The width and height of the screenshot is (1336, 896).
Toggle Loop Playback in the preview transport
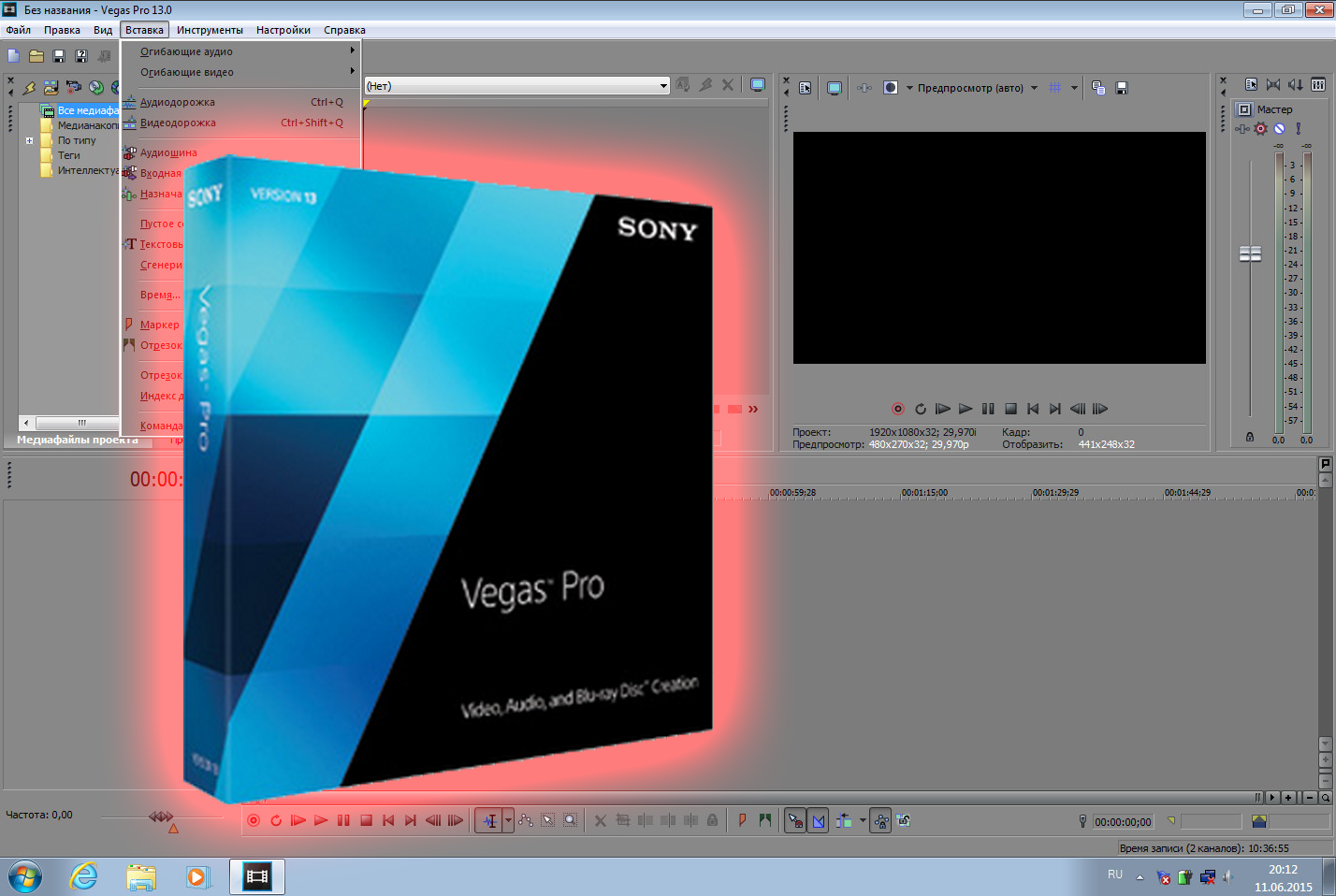click(x=921, y=409)
